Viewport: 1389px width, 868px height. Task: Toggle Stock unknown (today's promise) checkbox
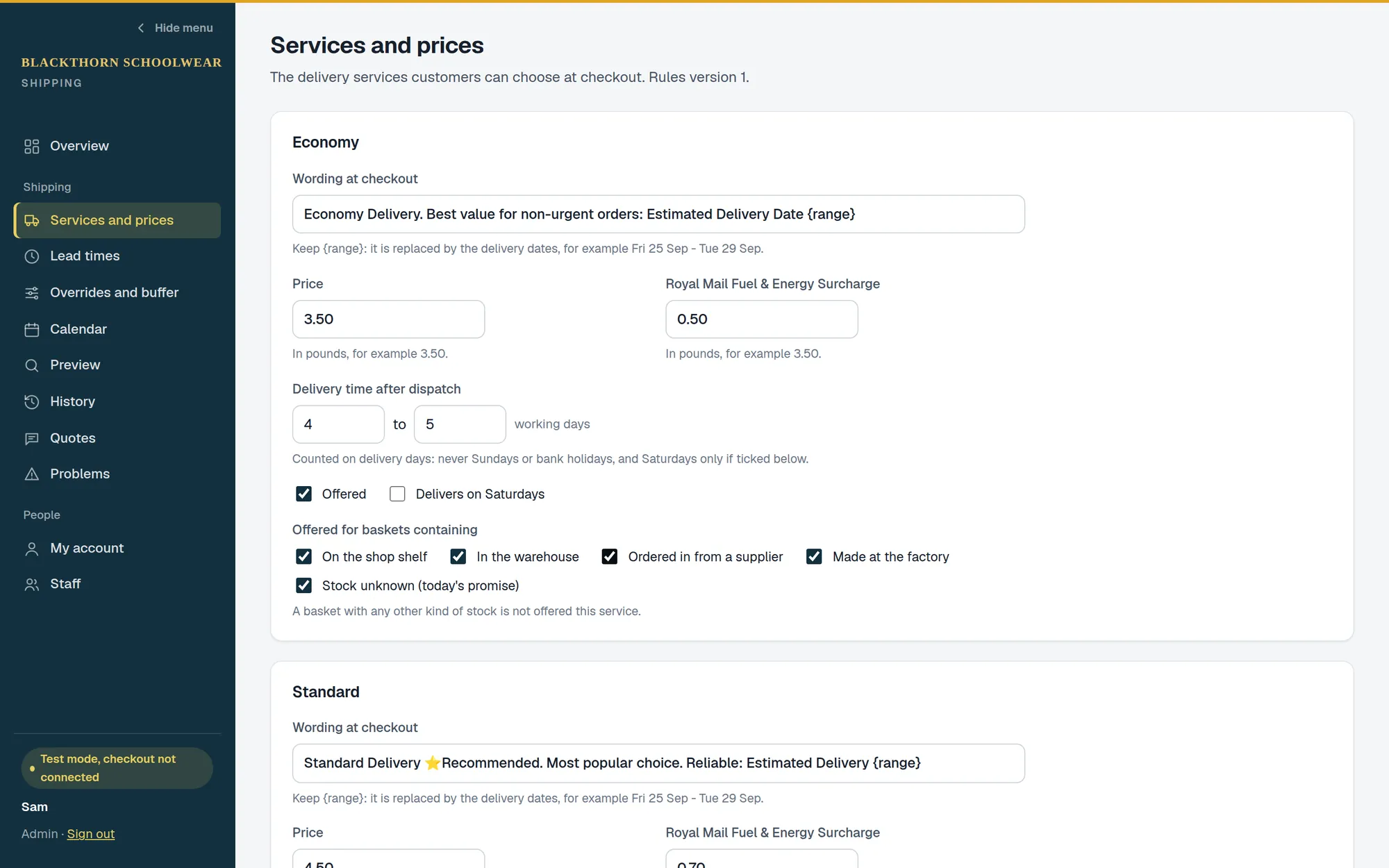[x=303, y=585]
